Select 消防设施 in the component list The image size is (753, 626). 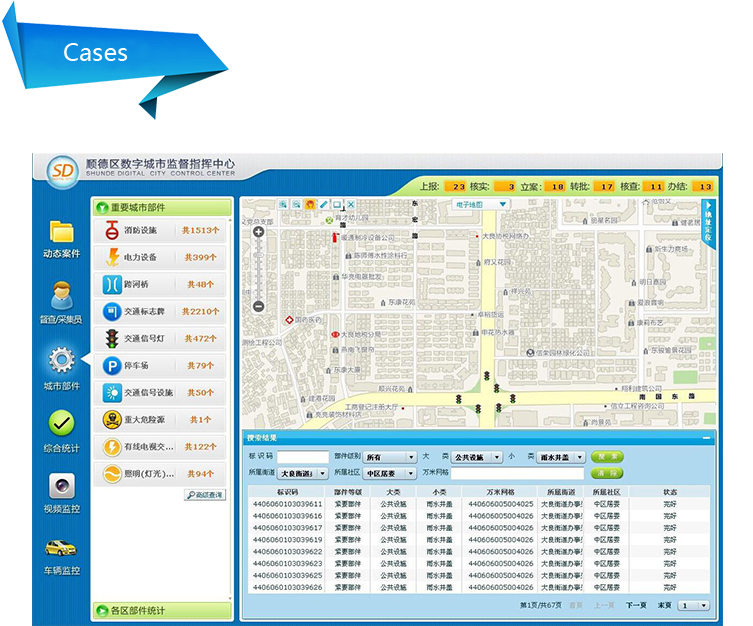(x=160, y=230)
